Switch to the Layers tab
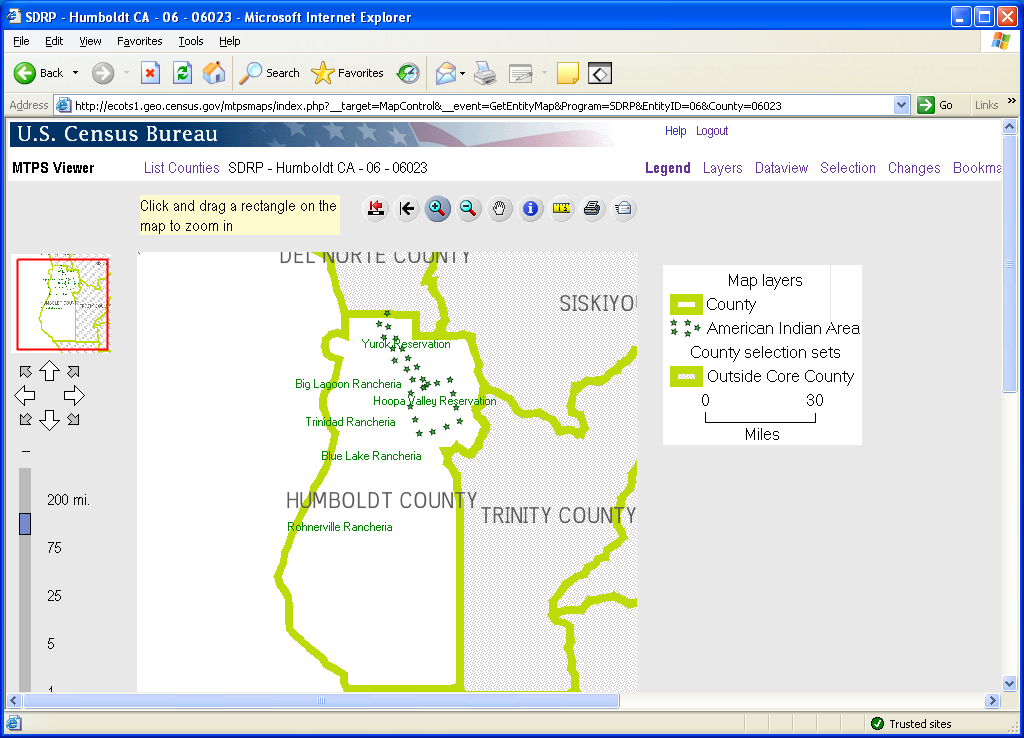The width and height of the screenshot is (1024, 738). point(722,168)
